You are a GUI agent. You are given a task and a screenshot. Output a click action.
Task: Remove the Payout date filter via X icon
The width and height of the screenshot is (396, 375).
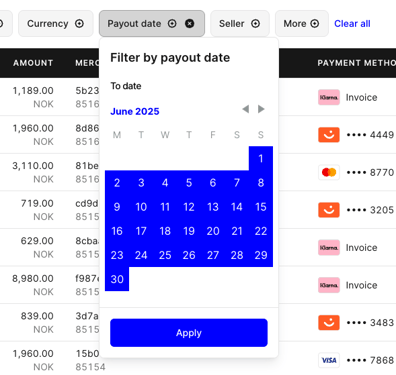pos(190,24)
